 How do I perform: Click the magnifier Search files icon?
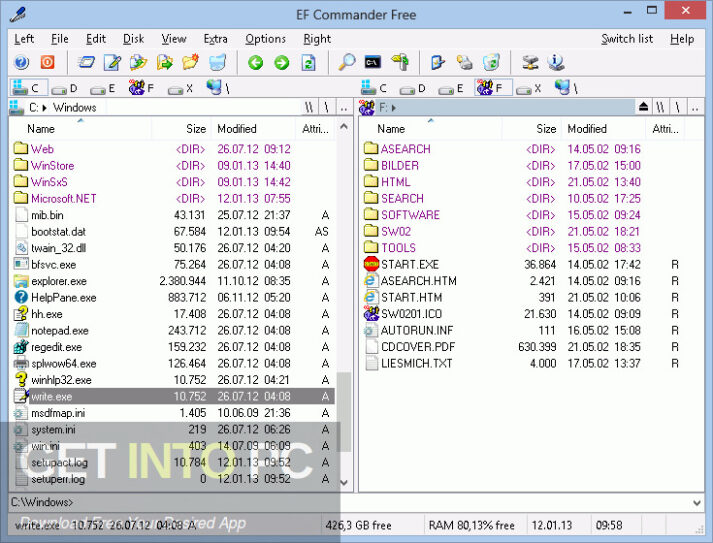346,62
